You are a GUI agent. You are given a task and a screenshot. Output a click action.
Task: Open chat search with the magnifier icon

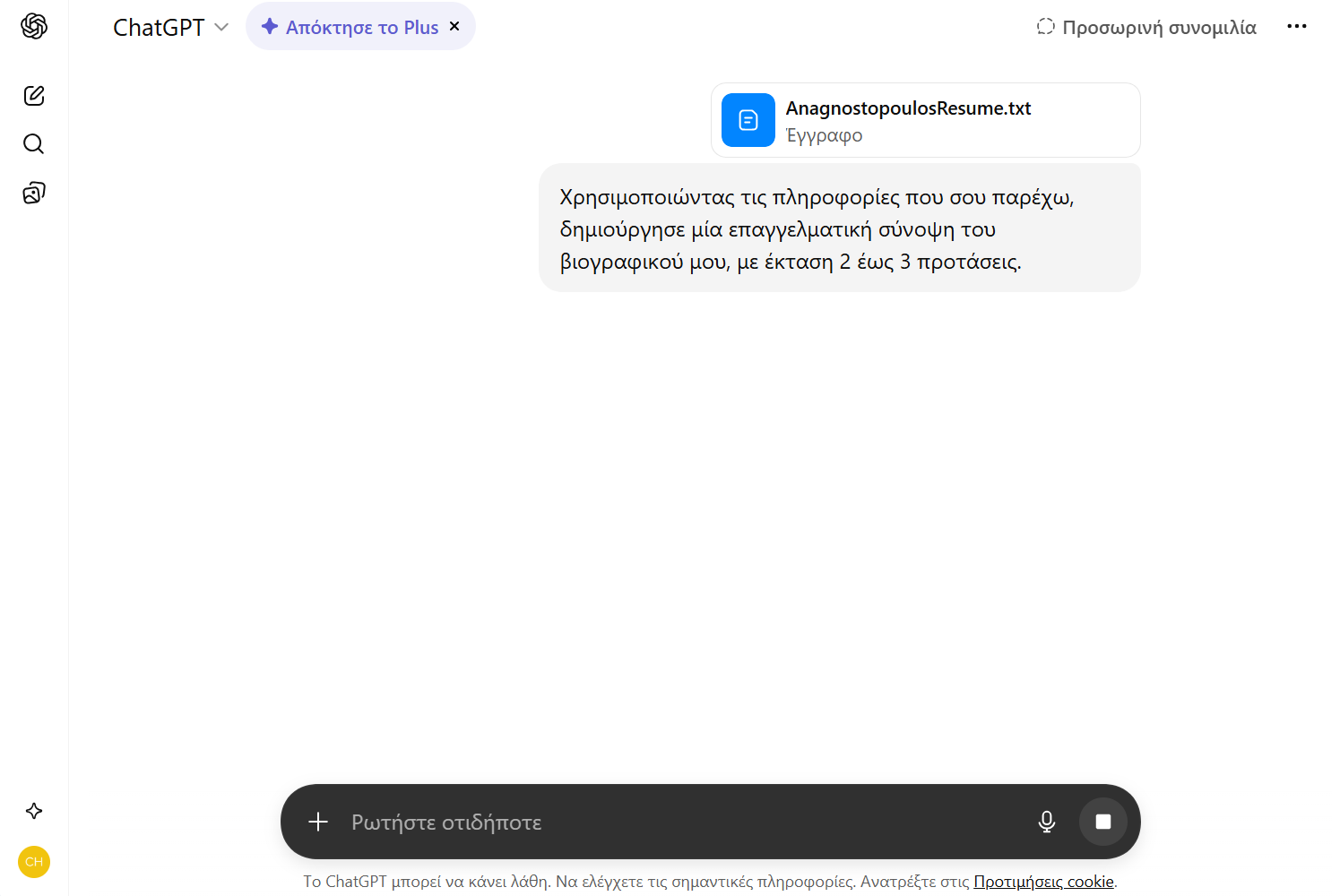click(x=34, y=144)
